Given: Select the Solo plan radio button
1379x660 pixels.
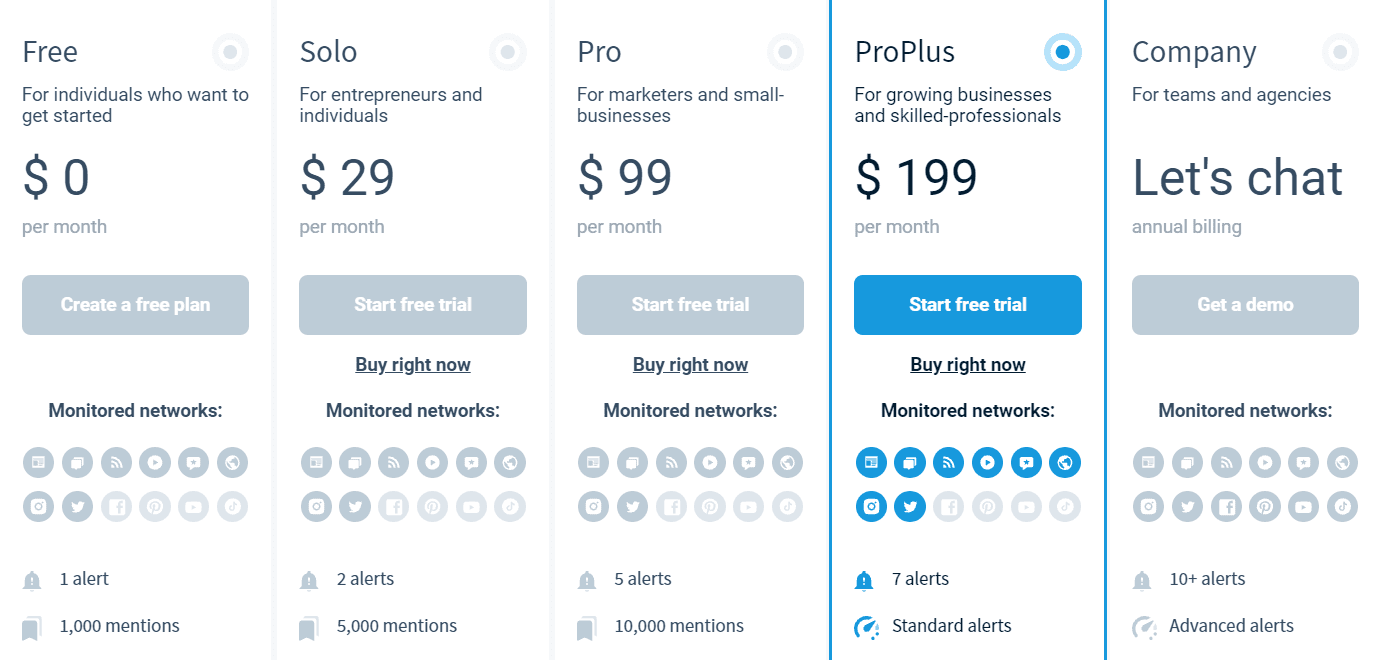Looking at the screenshot, I should (x=508, y=51).
